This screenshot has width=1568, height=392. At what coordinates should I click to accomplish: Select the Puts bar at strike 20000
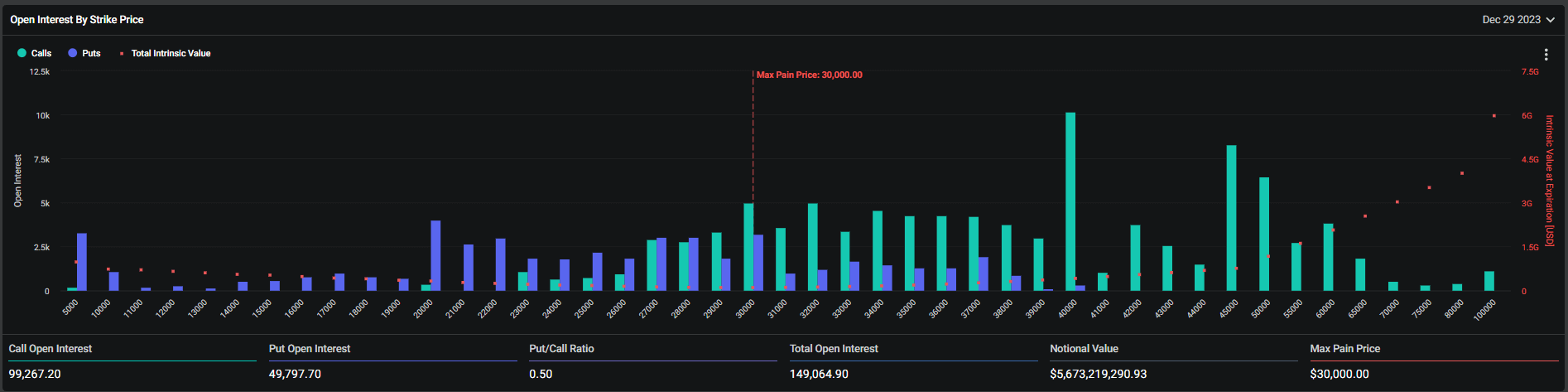(x=435, y=255)
